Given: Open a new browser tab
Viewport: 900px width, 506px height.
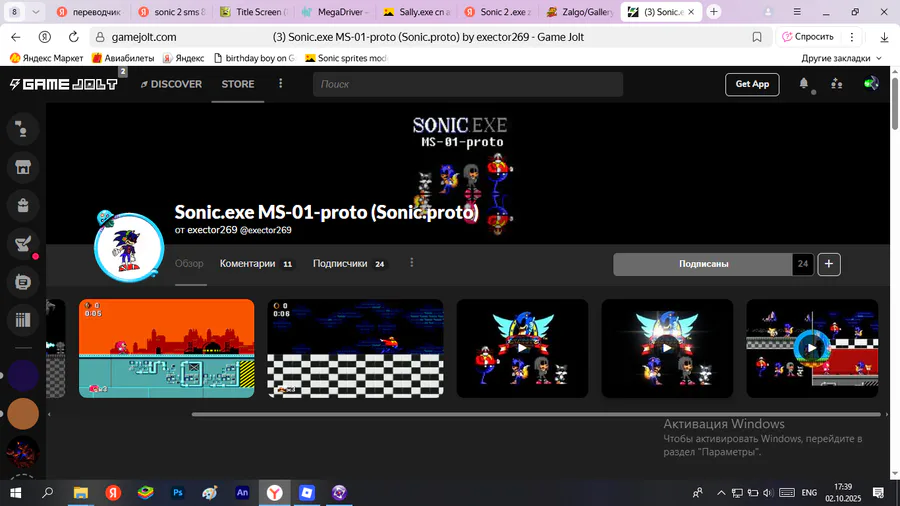Looking at the screenshot, I should tap(713, 11).
